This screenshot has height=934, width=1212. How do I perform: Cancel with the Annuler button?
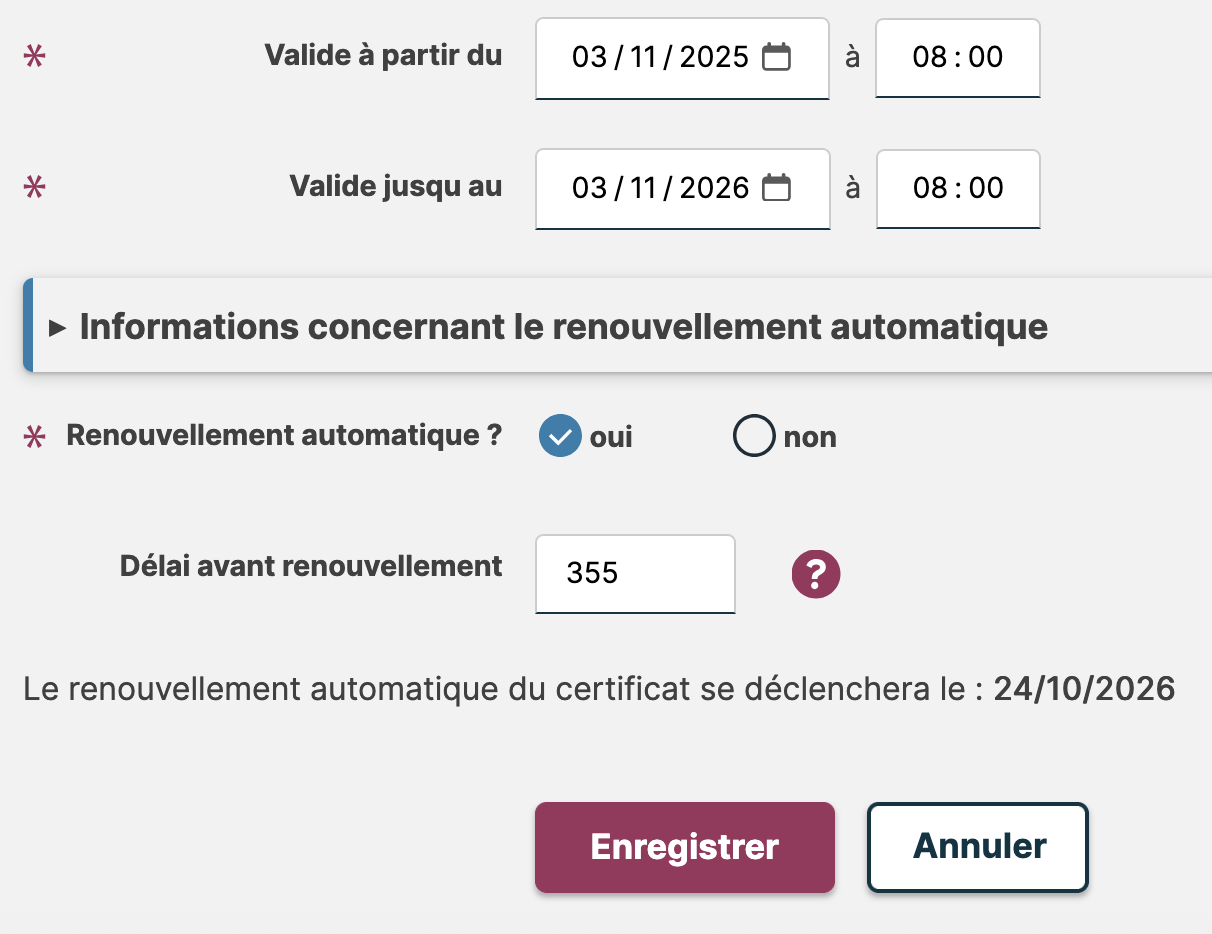(x=977, y=847)
